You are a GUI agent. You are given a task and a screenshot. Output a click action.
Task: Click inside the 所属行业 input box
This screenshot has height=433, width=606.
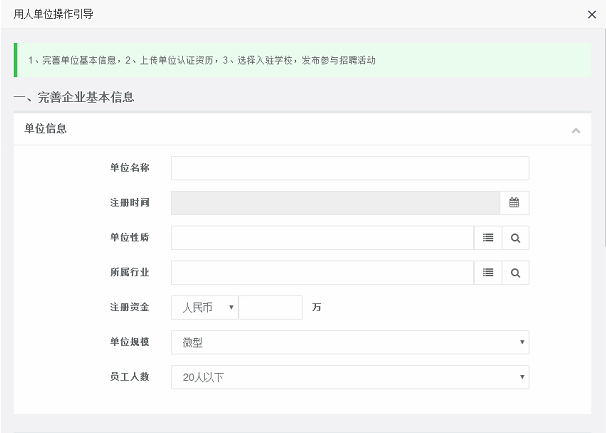[321, 273]
